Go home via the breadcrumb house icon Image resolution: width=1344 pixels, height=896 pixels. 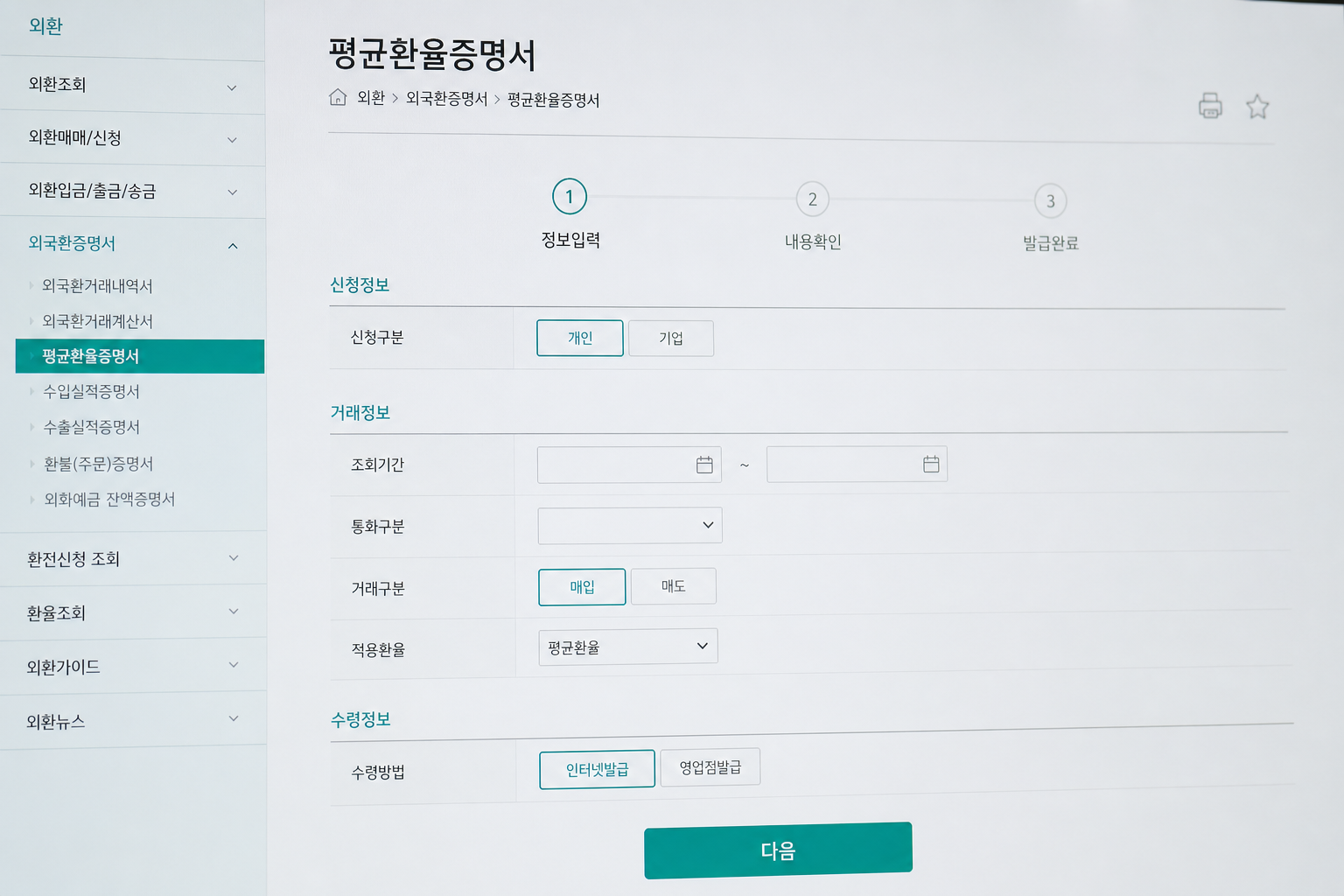tap(338, 97)
